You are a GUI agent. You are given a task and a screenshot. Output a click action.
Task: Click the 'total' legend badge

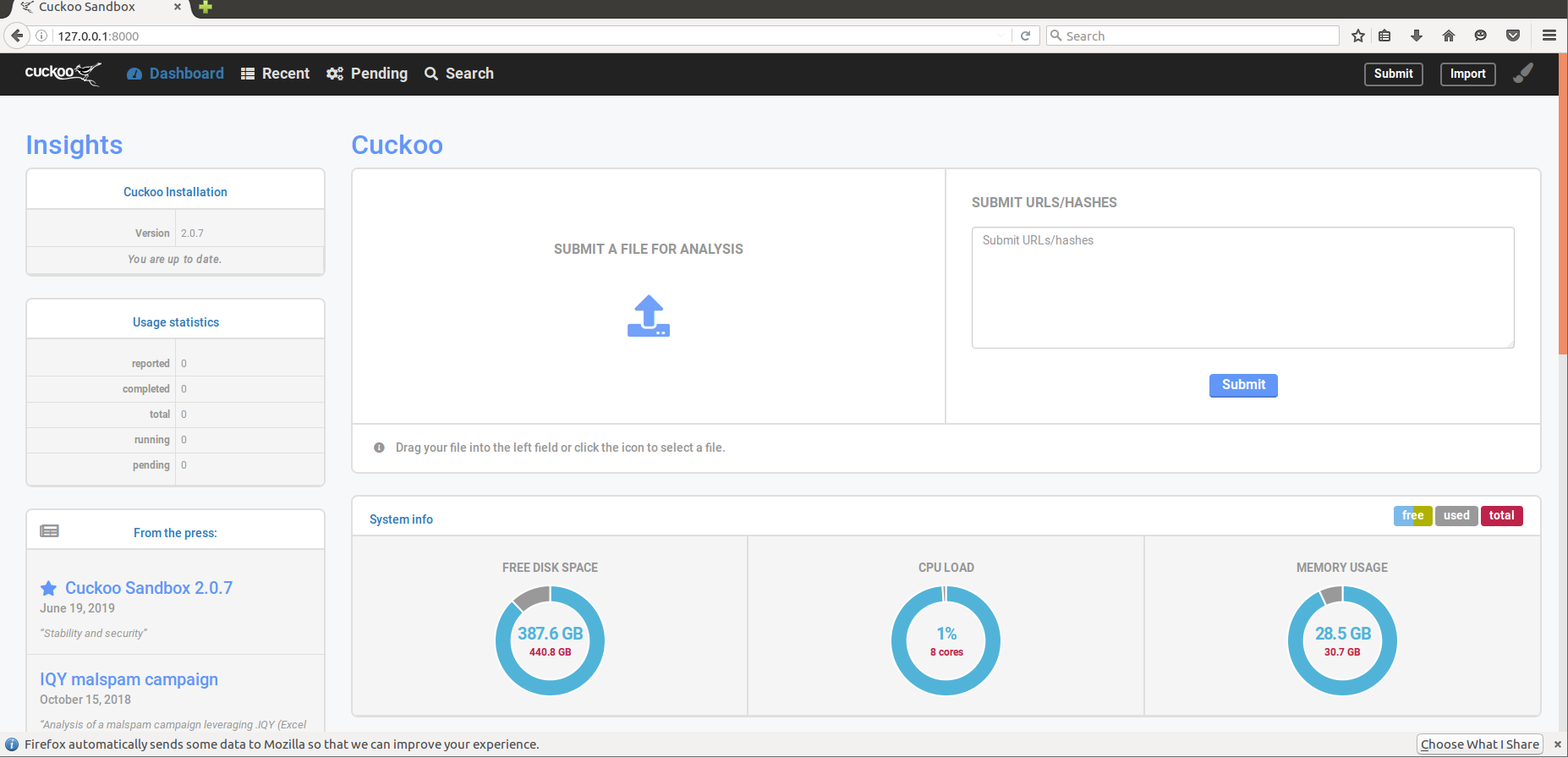click(x=1501, y=516)
